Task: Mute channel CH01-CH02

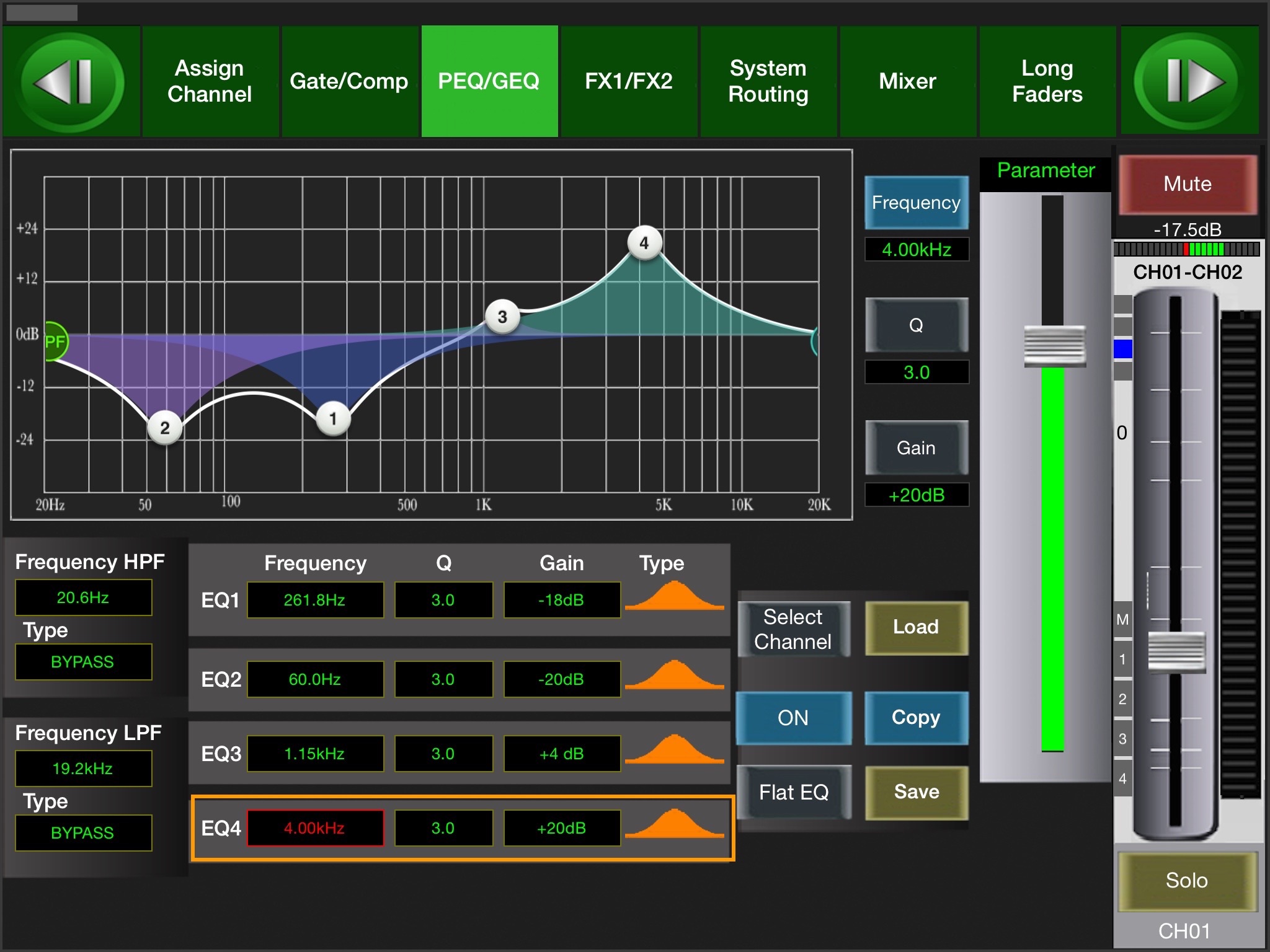Action: pyautogui.click(x=1188, y=184)
